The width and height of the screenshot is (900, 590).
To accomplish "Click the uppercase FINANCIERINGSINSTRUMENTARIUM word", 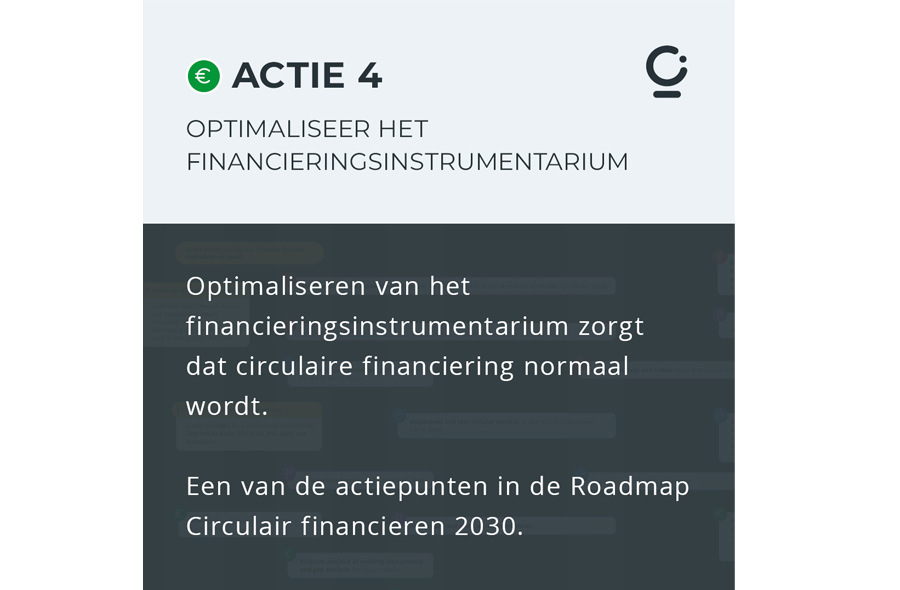I will (x=407, y=162).
